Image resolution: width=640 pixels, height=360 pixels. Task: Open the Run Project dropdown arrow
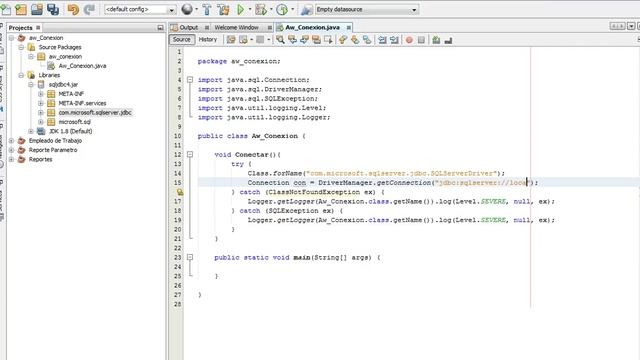[250, 9]
